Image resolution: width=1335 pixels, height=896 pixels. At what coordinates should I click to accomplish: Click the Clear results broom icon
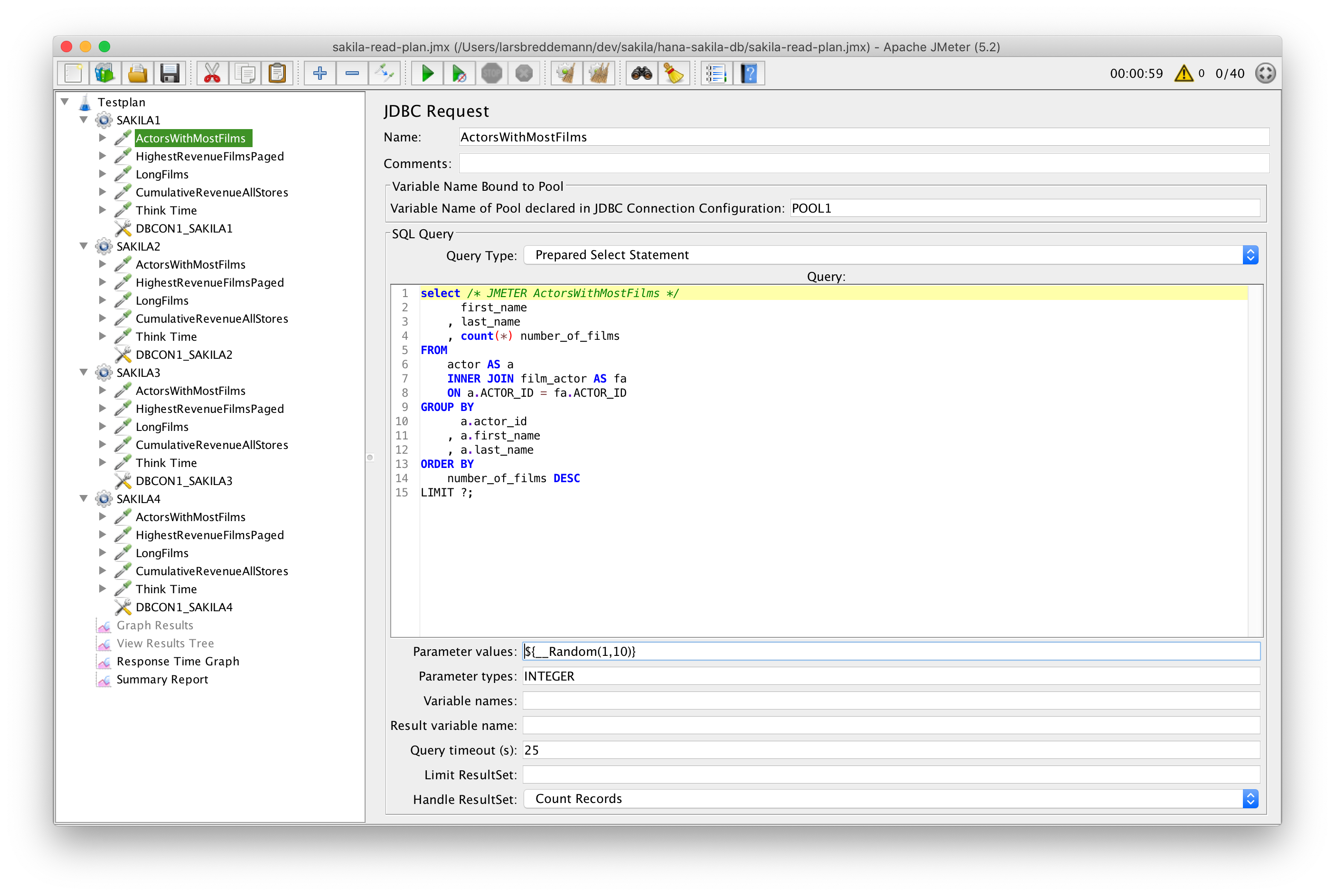click(566, 73)
